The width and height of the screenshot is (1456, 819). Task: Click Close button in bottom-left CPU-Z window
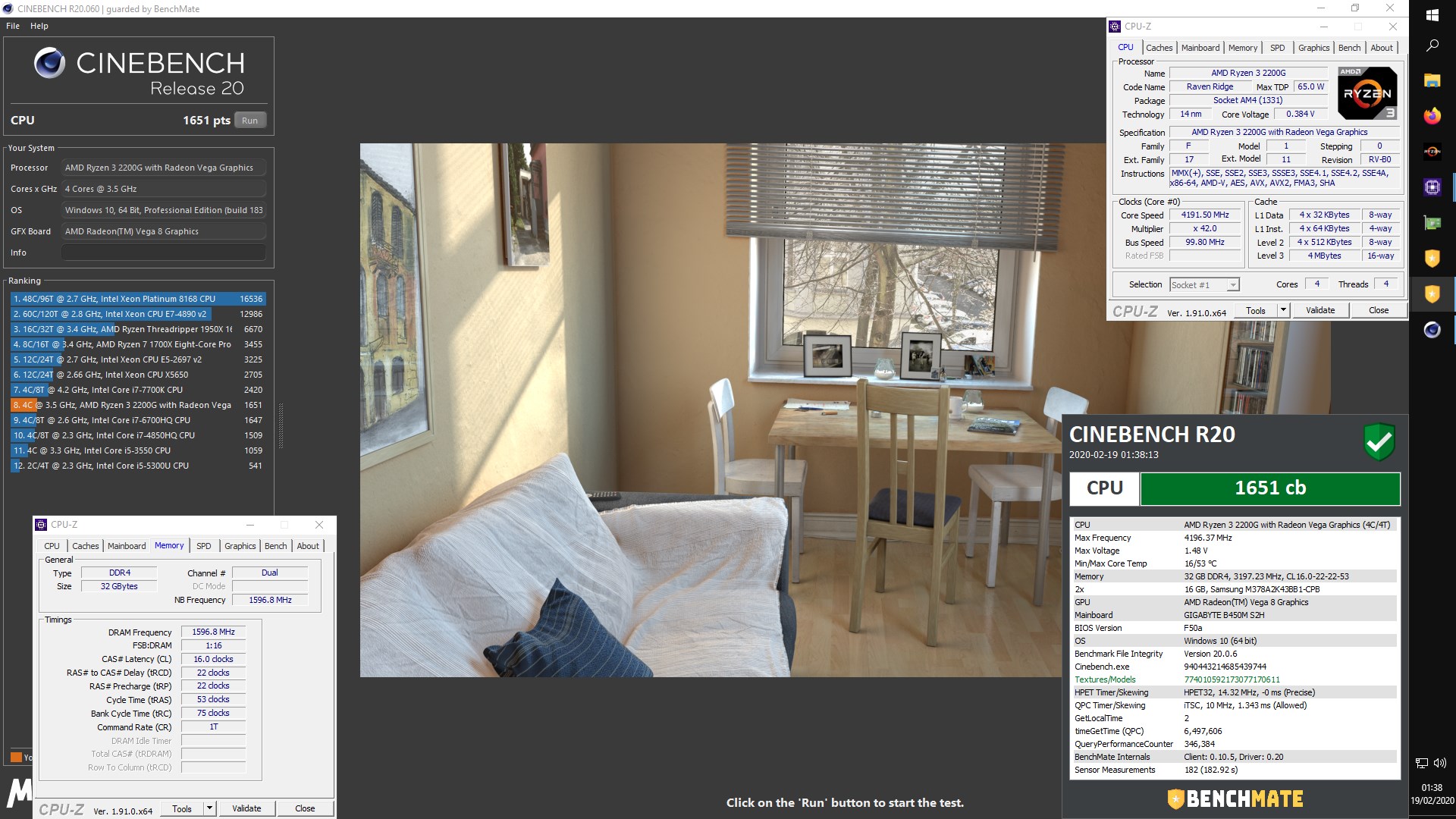pos(305,808)
